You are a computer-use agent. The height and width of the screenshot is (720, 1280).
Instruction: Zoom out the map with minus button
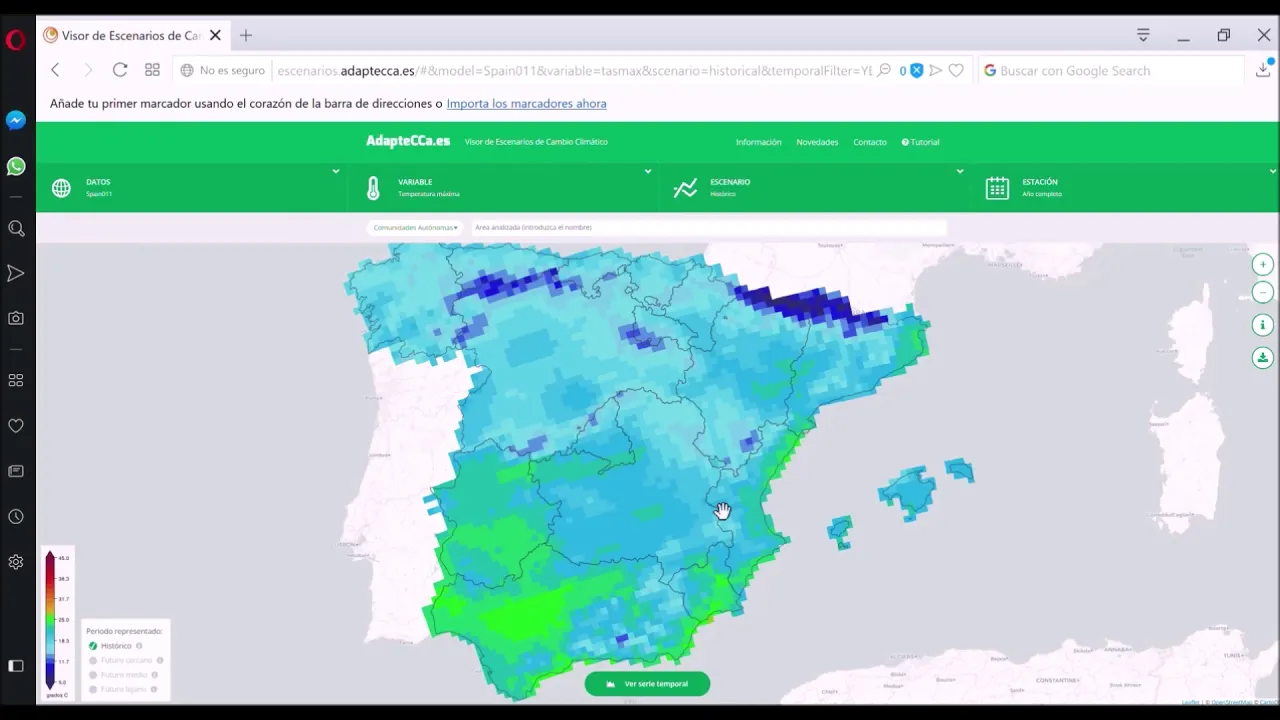pos(1262,292)
